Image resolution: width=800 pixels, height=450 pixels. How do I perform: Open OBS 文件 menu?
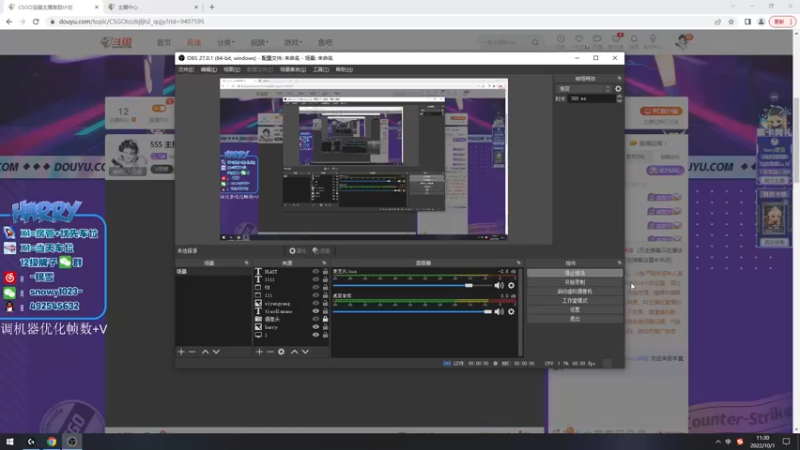(x=186, y=69)
